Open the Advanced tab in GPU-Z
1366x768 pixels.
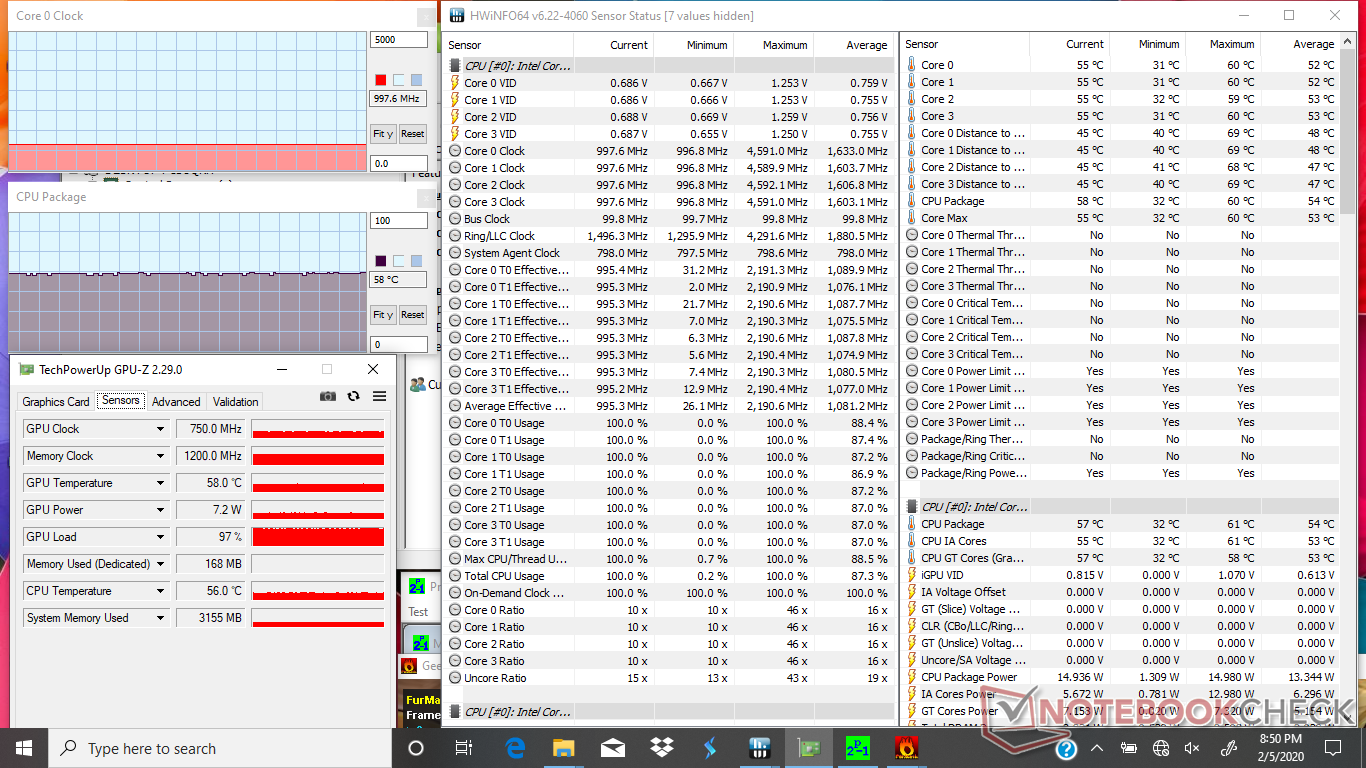(x=176, y=402)
